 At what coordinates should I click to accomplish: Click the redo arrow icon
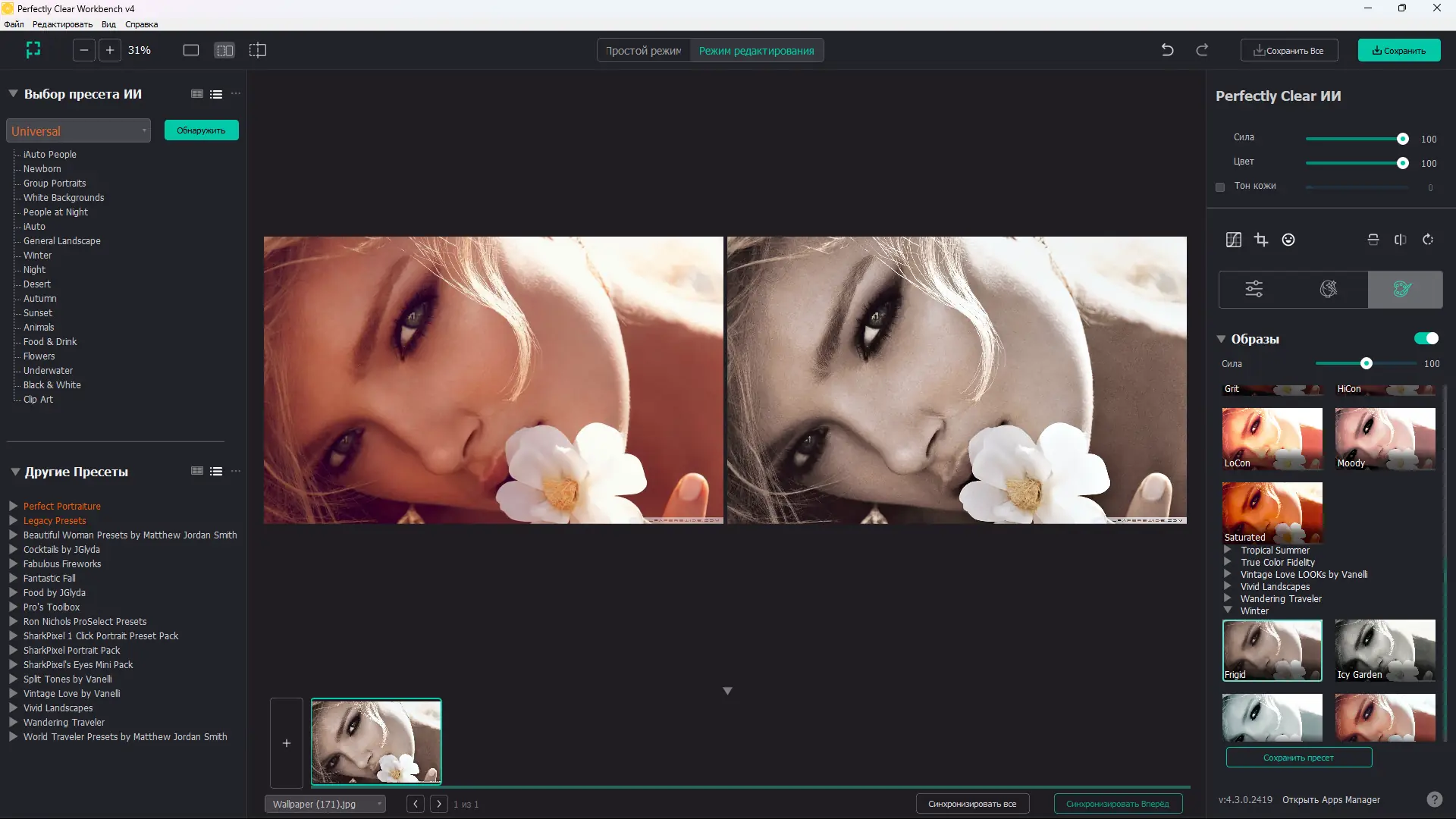coord(1202,50)
